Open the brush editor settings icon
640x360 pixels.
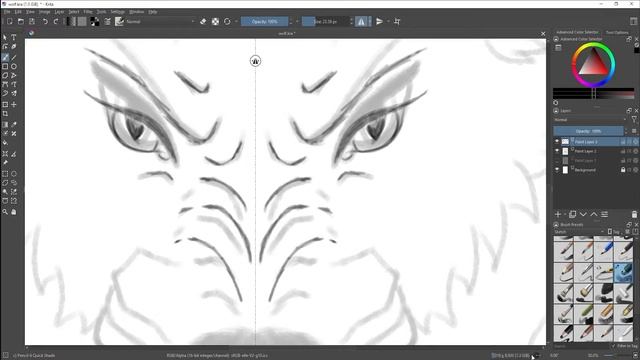[108, 22]
